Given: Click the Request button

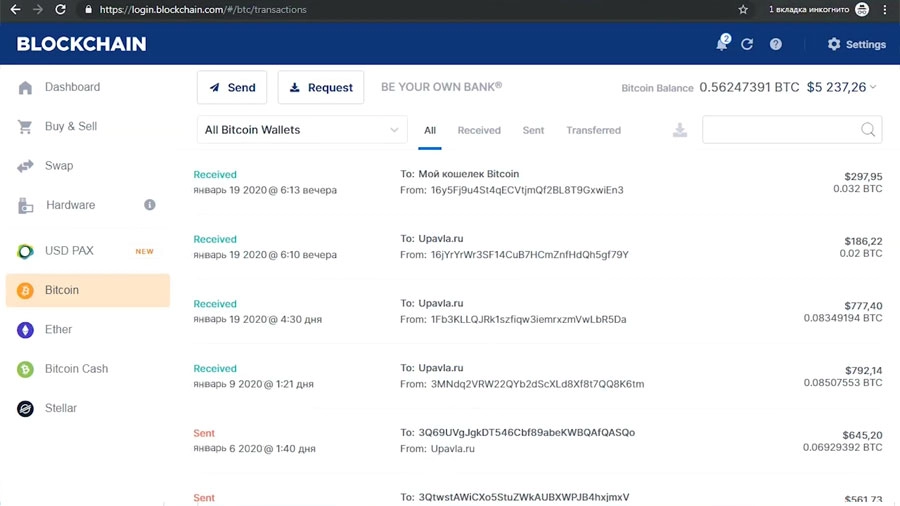Looking at the screenshot, I should click(x=321, y=87).
